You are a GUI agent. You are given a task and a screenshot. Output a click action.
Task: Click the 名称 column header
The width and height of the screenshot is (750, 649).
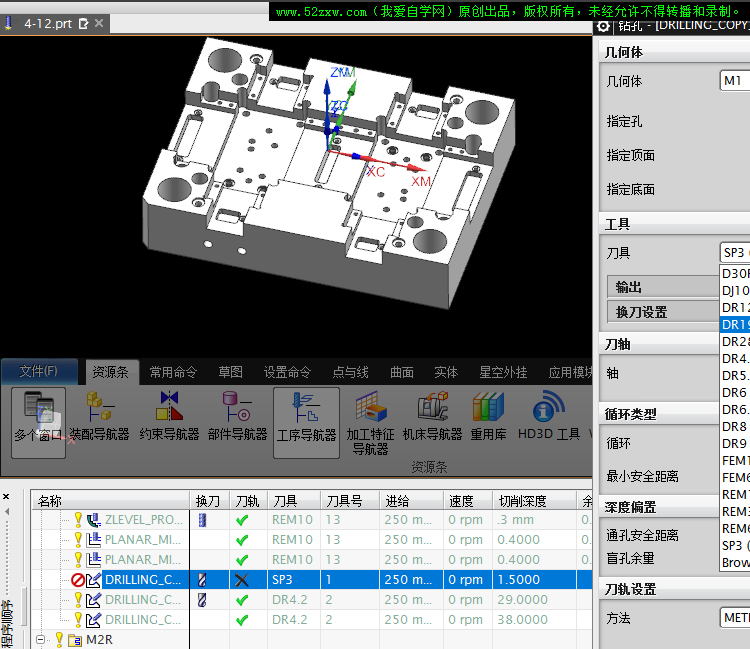coord(110,500)
